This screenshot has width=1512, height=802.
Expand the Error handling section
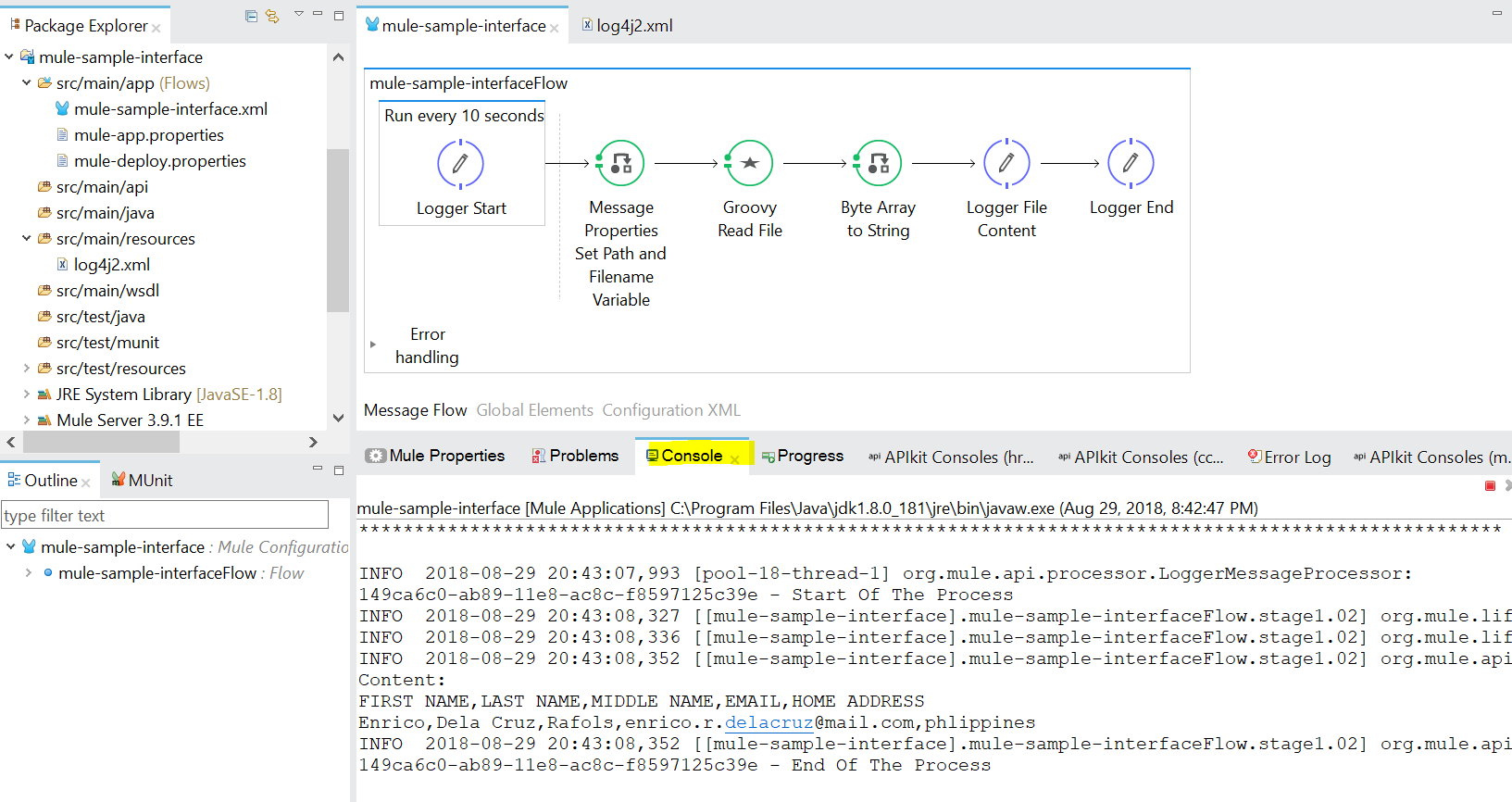click(373, 345)
